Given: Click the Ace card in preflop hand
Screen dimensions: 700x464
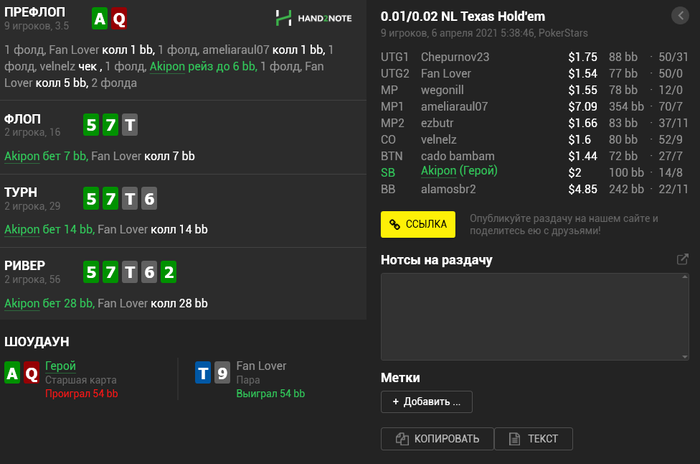Looking at the screenshot, I should coord(98,18).
